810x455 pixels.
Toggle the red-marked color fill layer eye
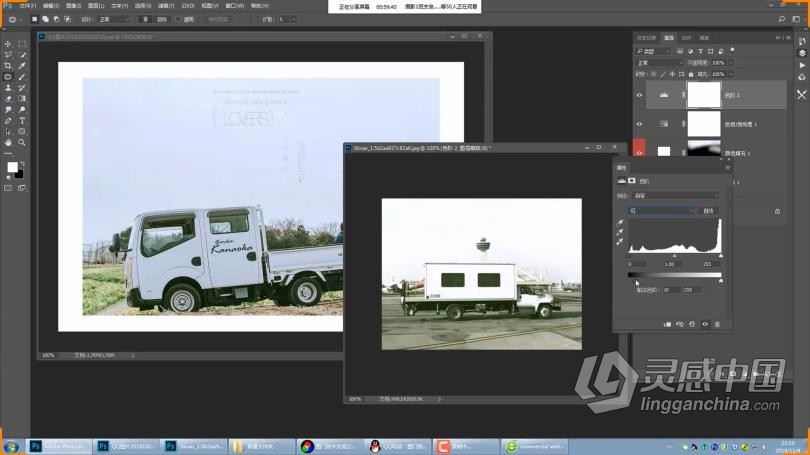click(x=639, y=153)
